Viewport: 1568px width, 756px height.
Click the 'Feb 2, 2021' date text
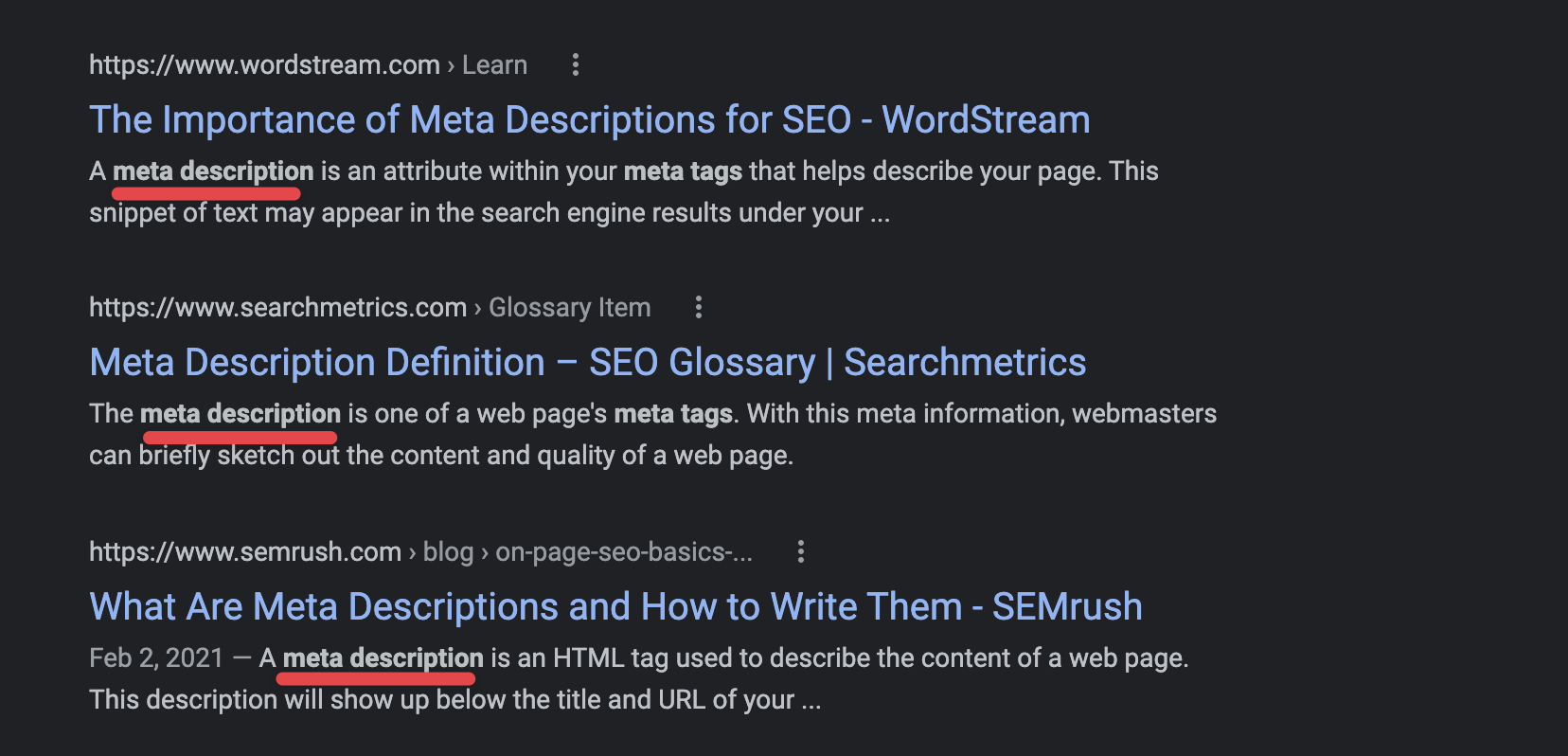click(156, 657)
